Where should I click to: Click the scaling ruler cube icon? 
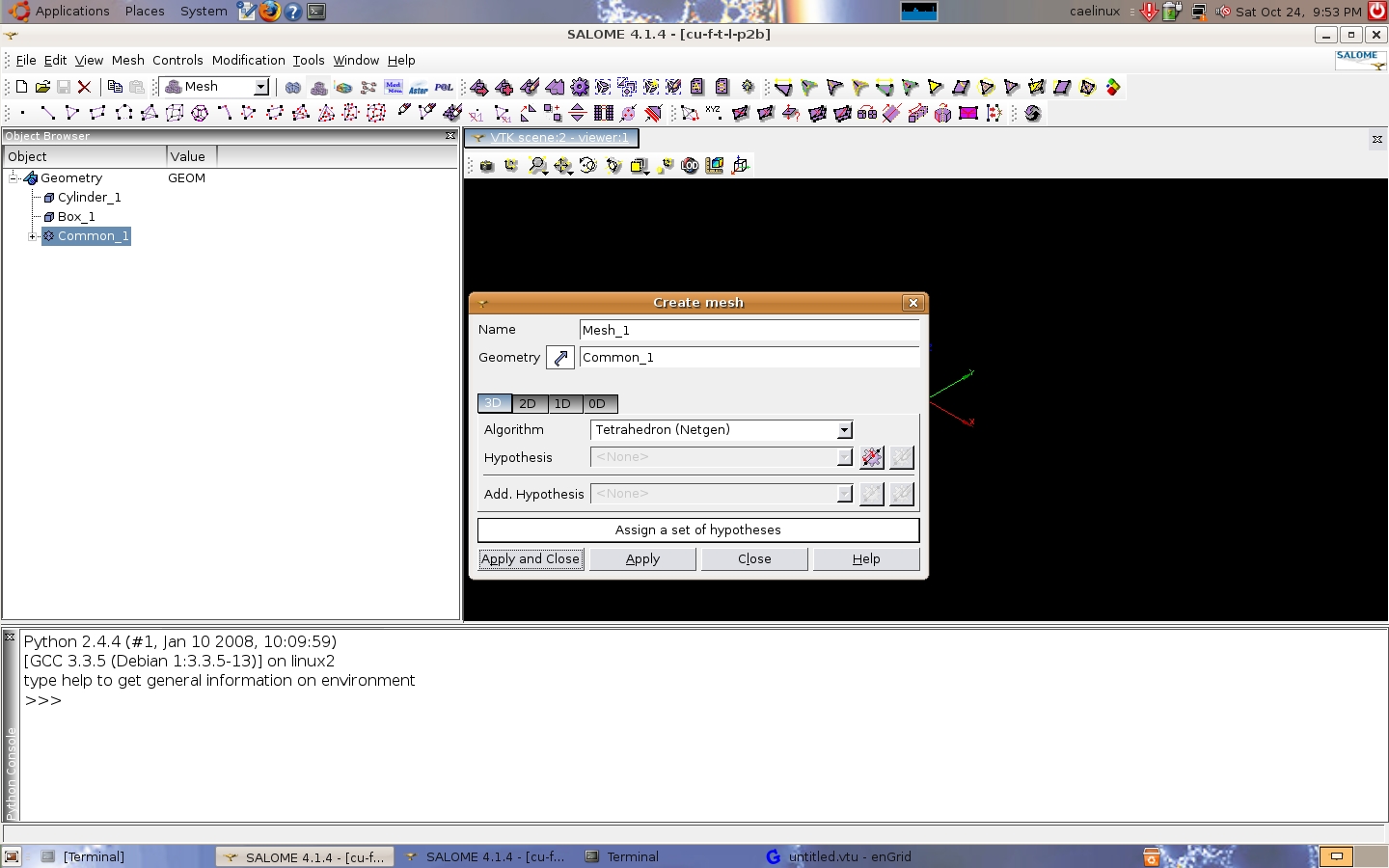[x=715, y=166]
